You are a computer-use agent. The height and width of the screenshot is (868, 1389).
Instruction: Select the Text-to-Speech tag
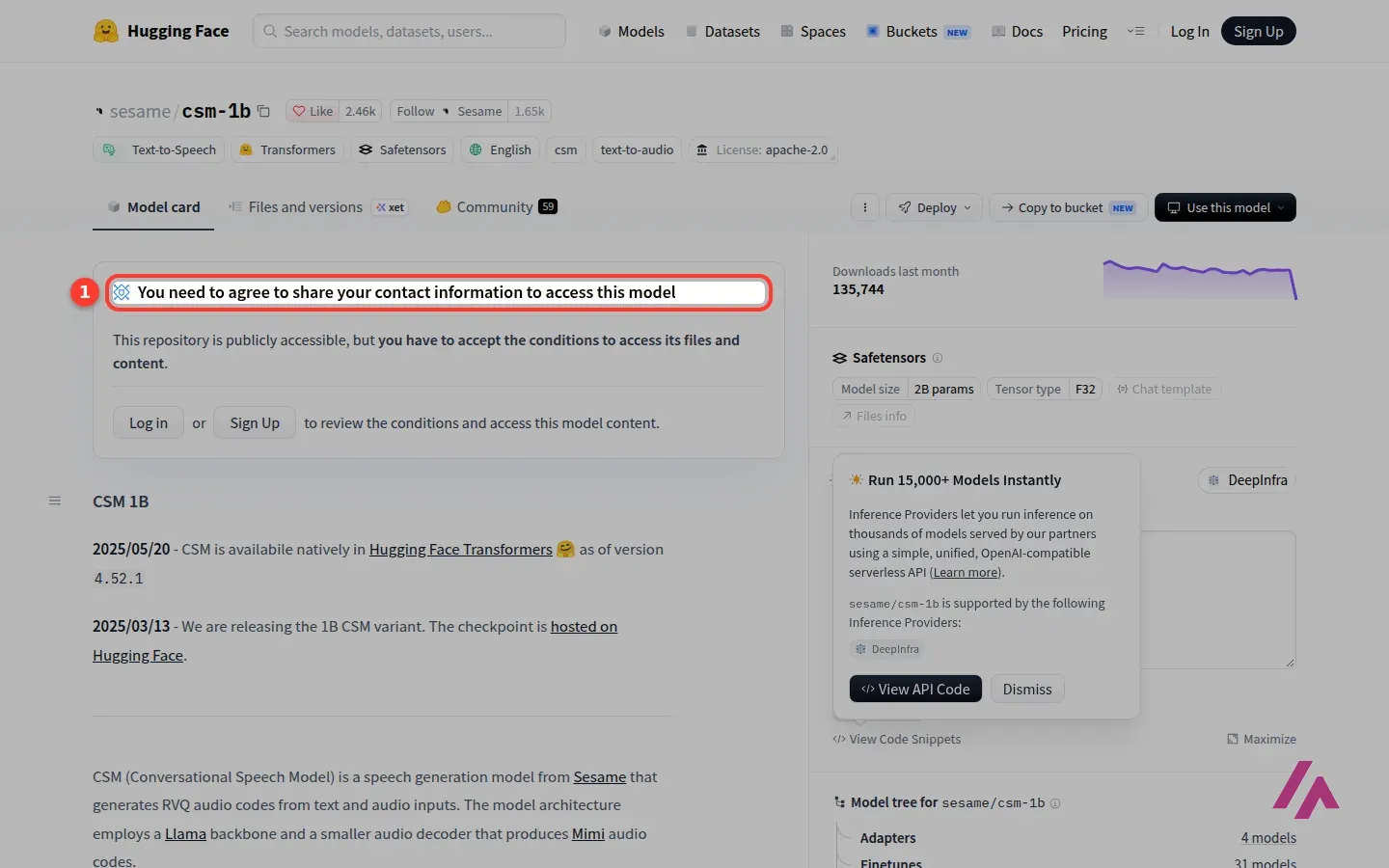pos(159,149)
